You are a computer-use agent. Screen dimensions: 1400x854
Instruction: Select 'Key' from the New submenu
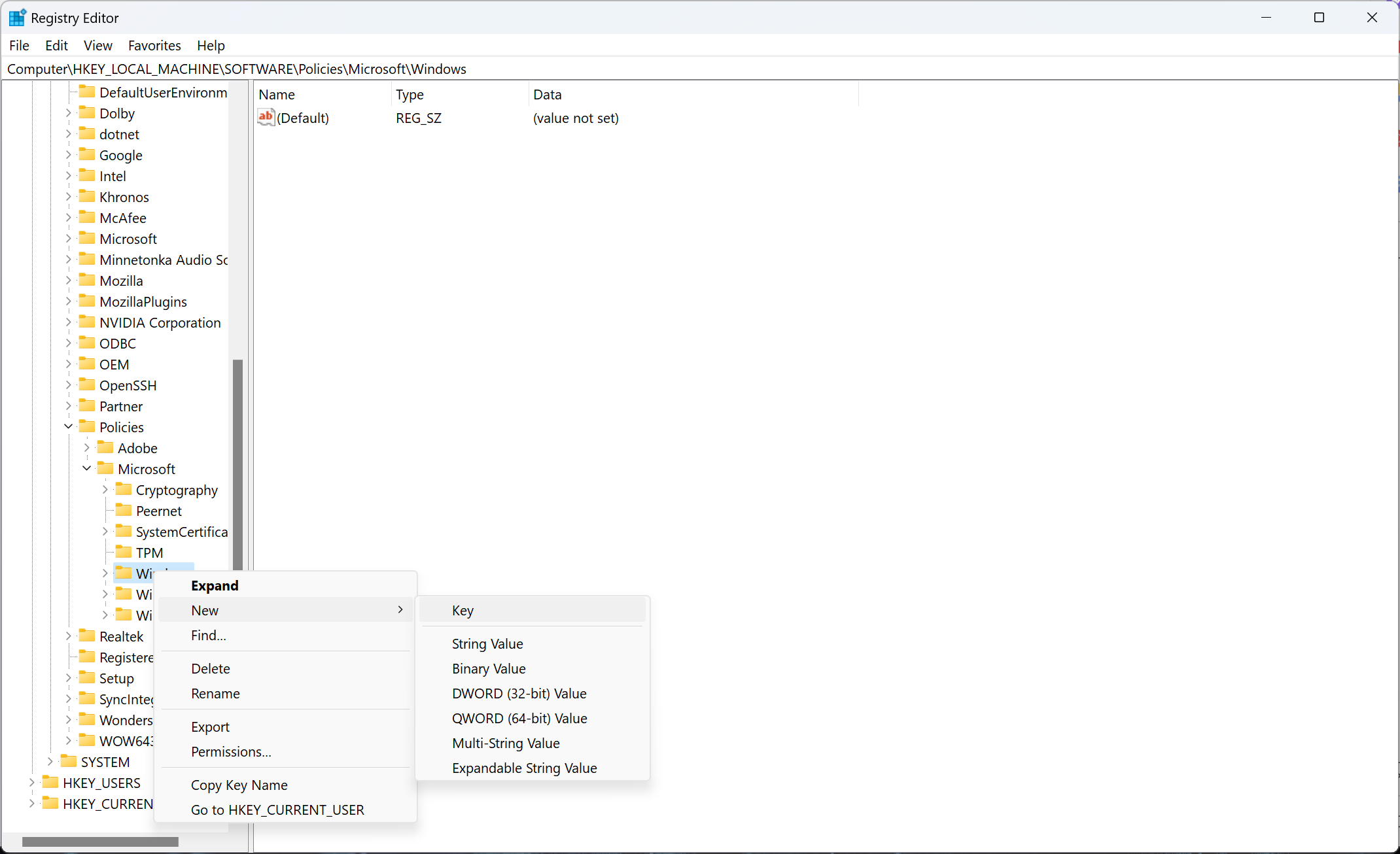point(463,610)
